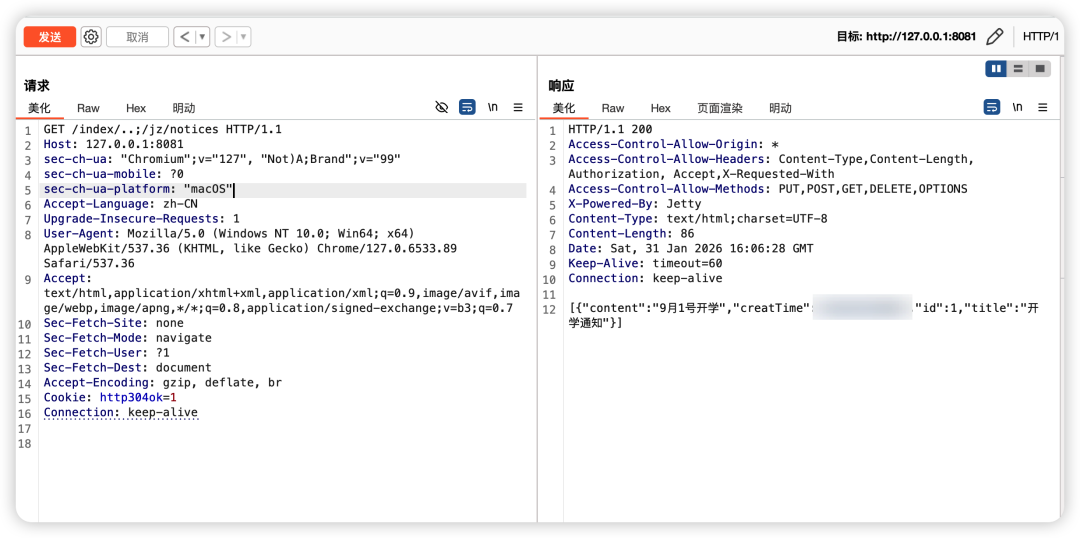Select the side-by-side split layout icon
Screen dimensions: 1080x538
[995, 69]
